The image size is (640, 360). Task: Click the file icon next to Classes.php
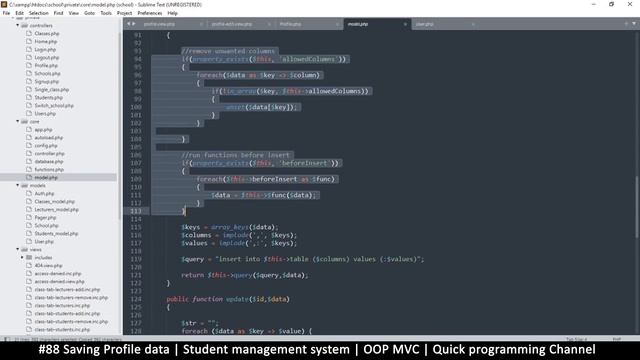point(29,33)
